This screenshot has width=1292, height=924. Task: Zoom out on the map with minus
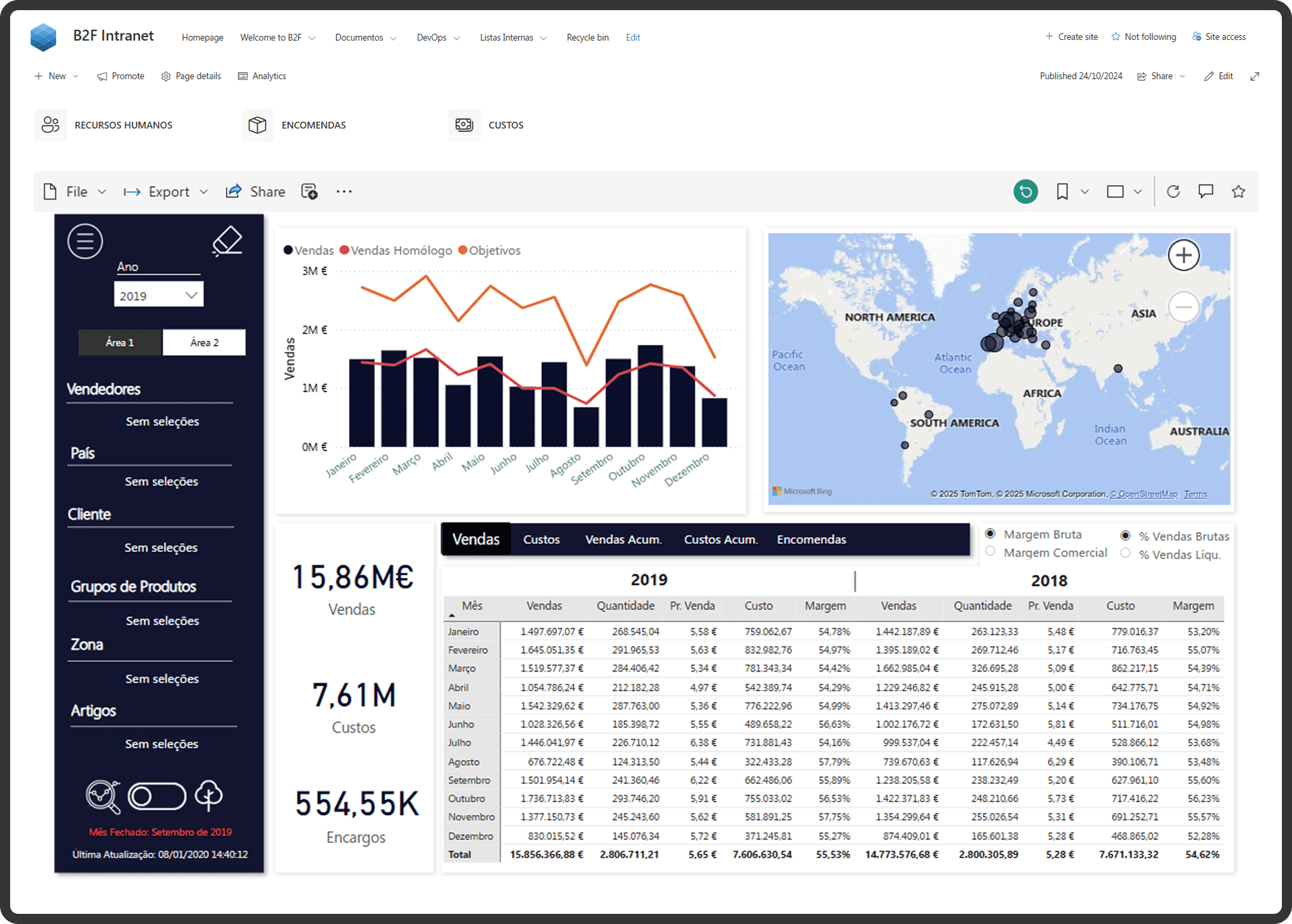pos(1184,307)
